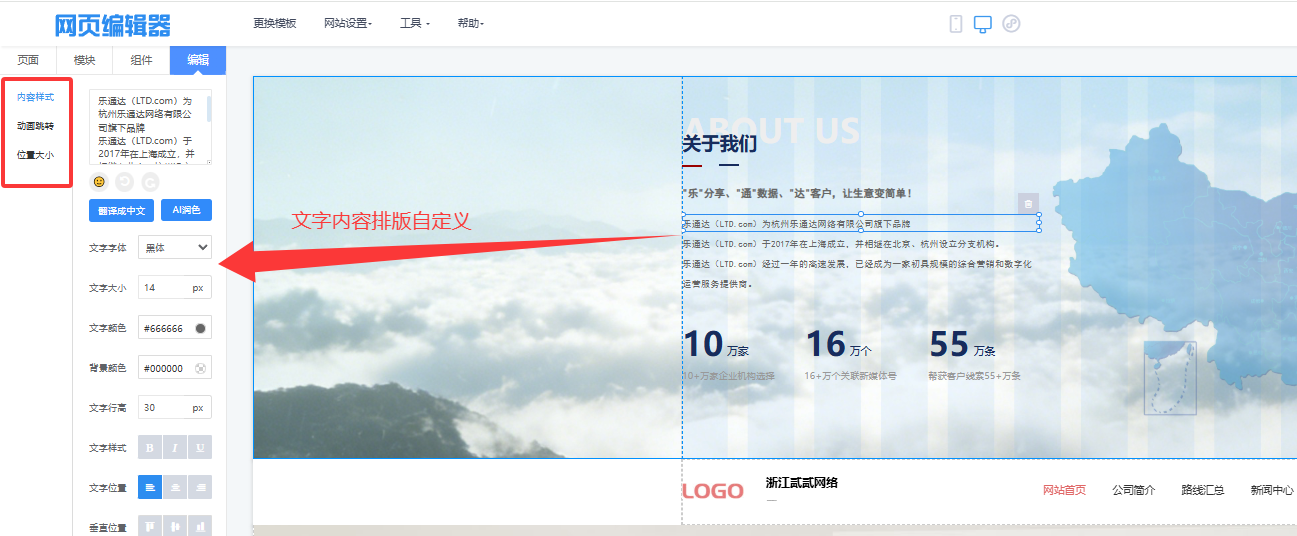Click the 网页编辑器 logo title
This screenshot has height=536, width=1297.
112,25
